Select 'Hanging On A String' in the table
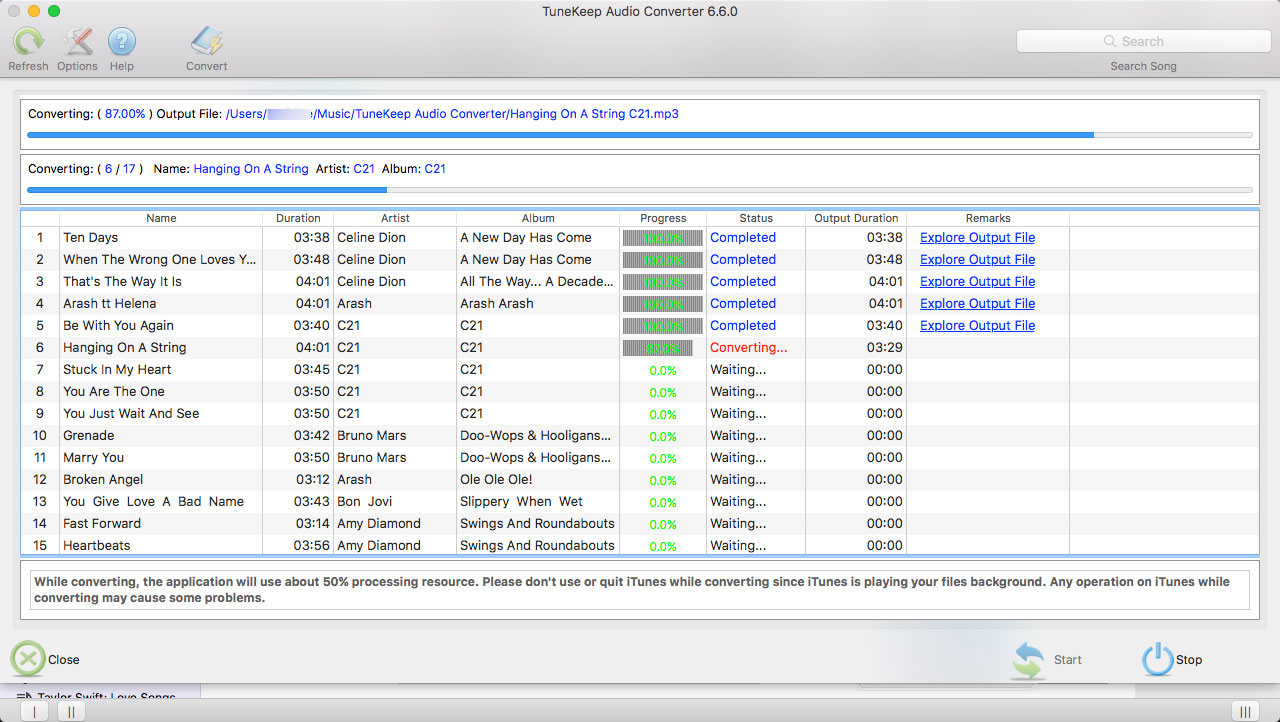The height and width of the screenshot is (722, 1280). (124, 347)
